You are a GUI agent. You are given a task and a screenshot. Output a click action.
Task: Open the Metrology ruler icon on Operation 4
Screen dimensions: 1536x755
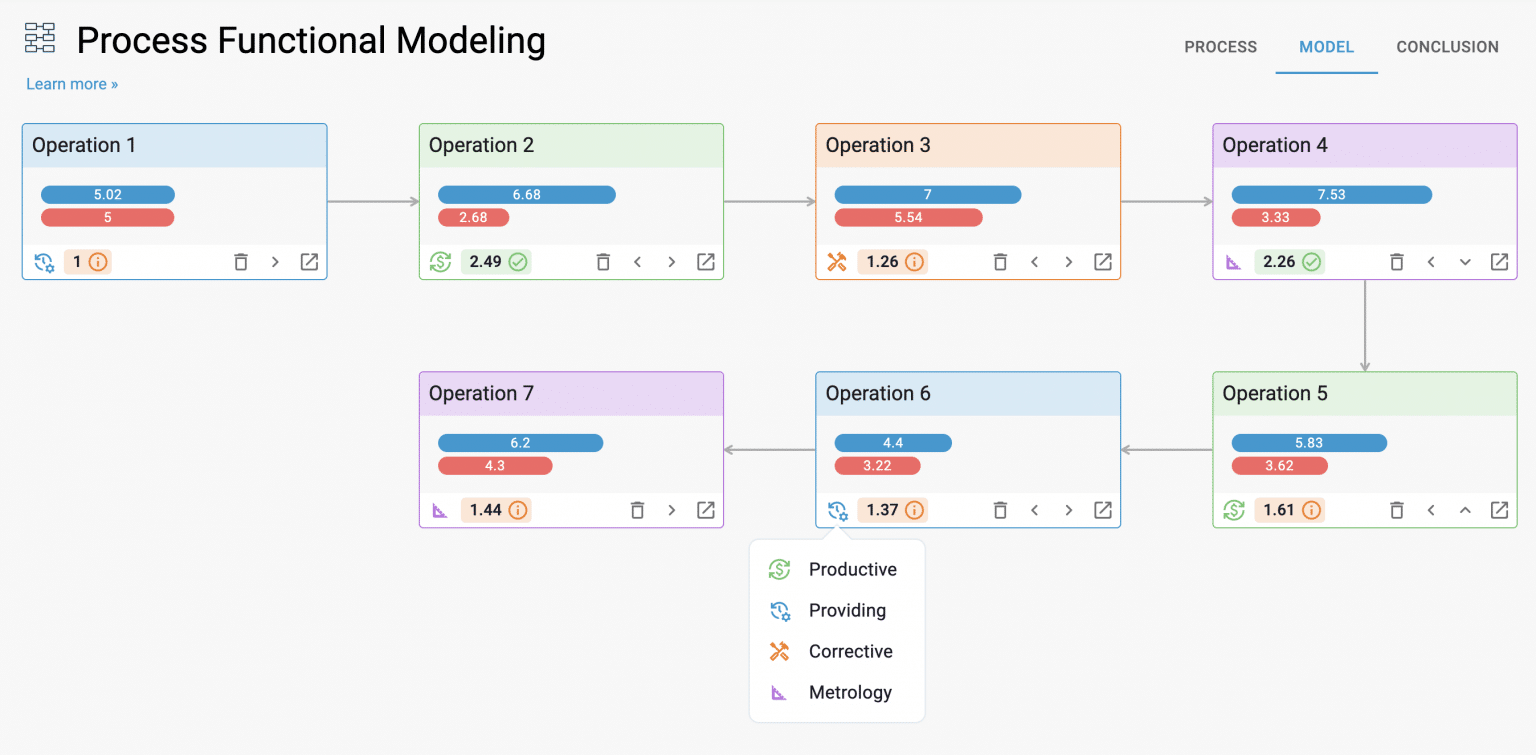click(x=1233, y=261)
